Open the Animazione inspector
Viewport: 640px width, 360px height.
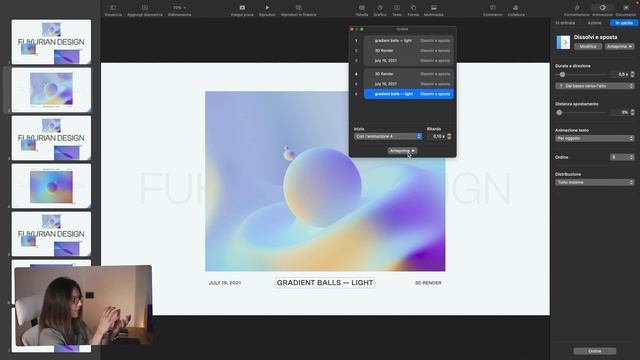pos(602,8)
